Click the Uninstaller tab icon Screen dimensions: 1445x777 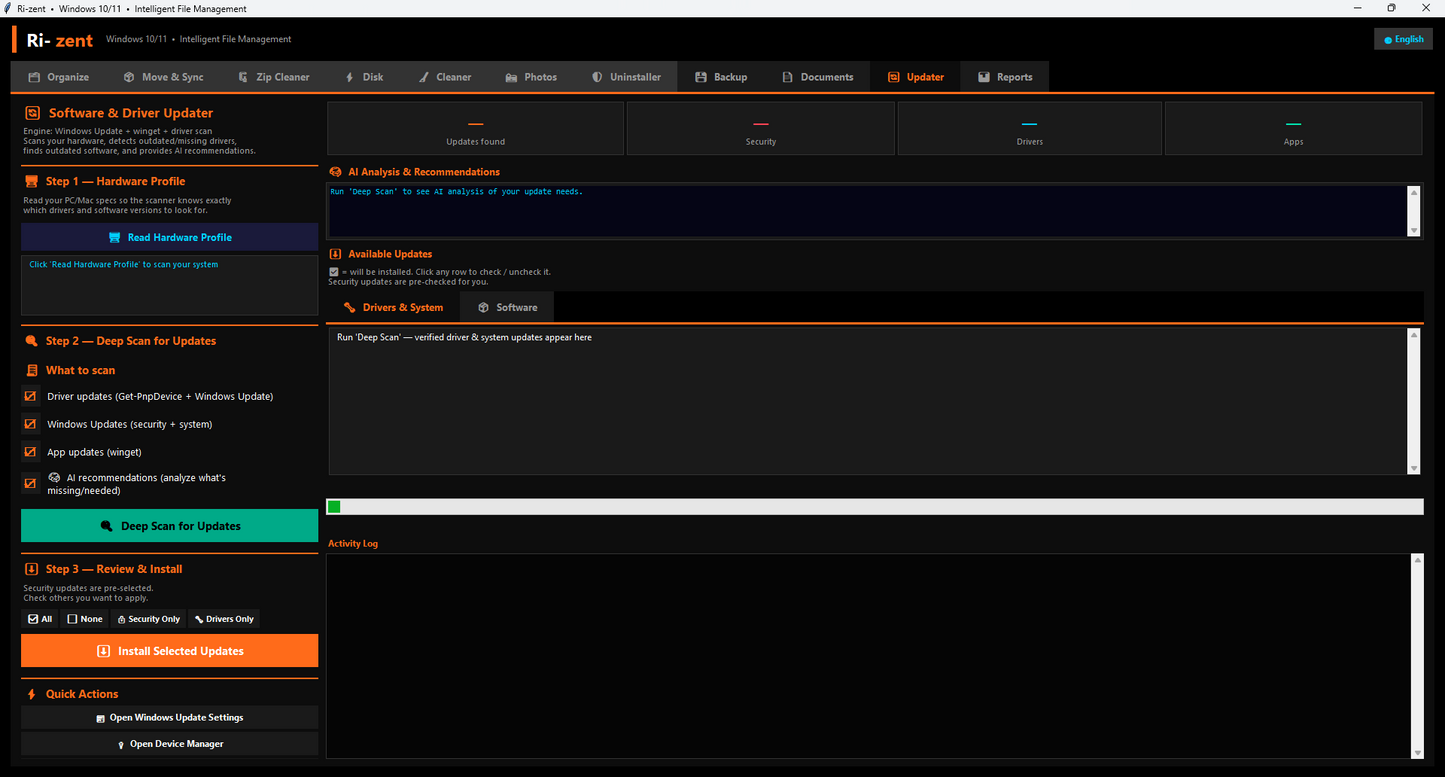coord(597,77)
